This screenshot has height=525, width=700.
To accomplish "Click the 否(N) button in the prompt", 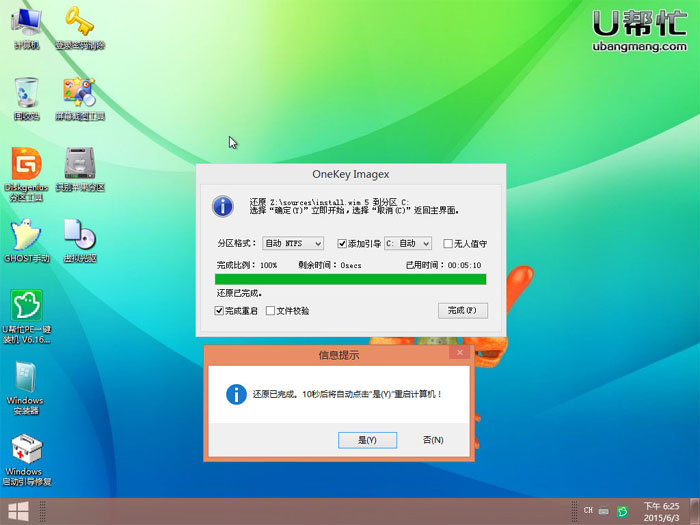I will [x=433, y=440].
